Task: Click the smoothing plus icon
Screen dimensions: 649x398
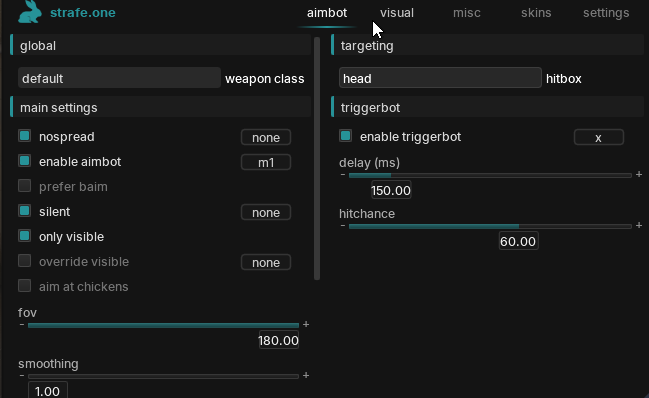Action: [306, 375]
